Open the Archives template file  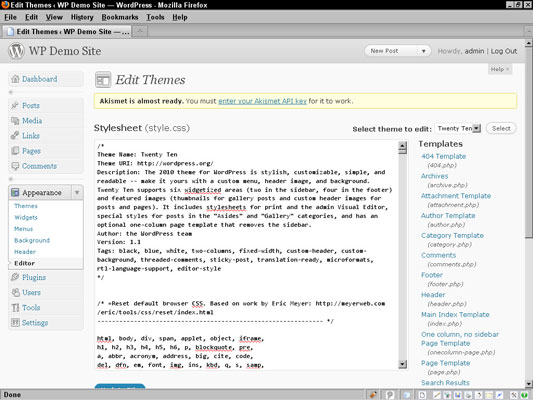(x=434, y=176)
